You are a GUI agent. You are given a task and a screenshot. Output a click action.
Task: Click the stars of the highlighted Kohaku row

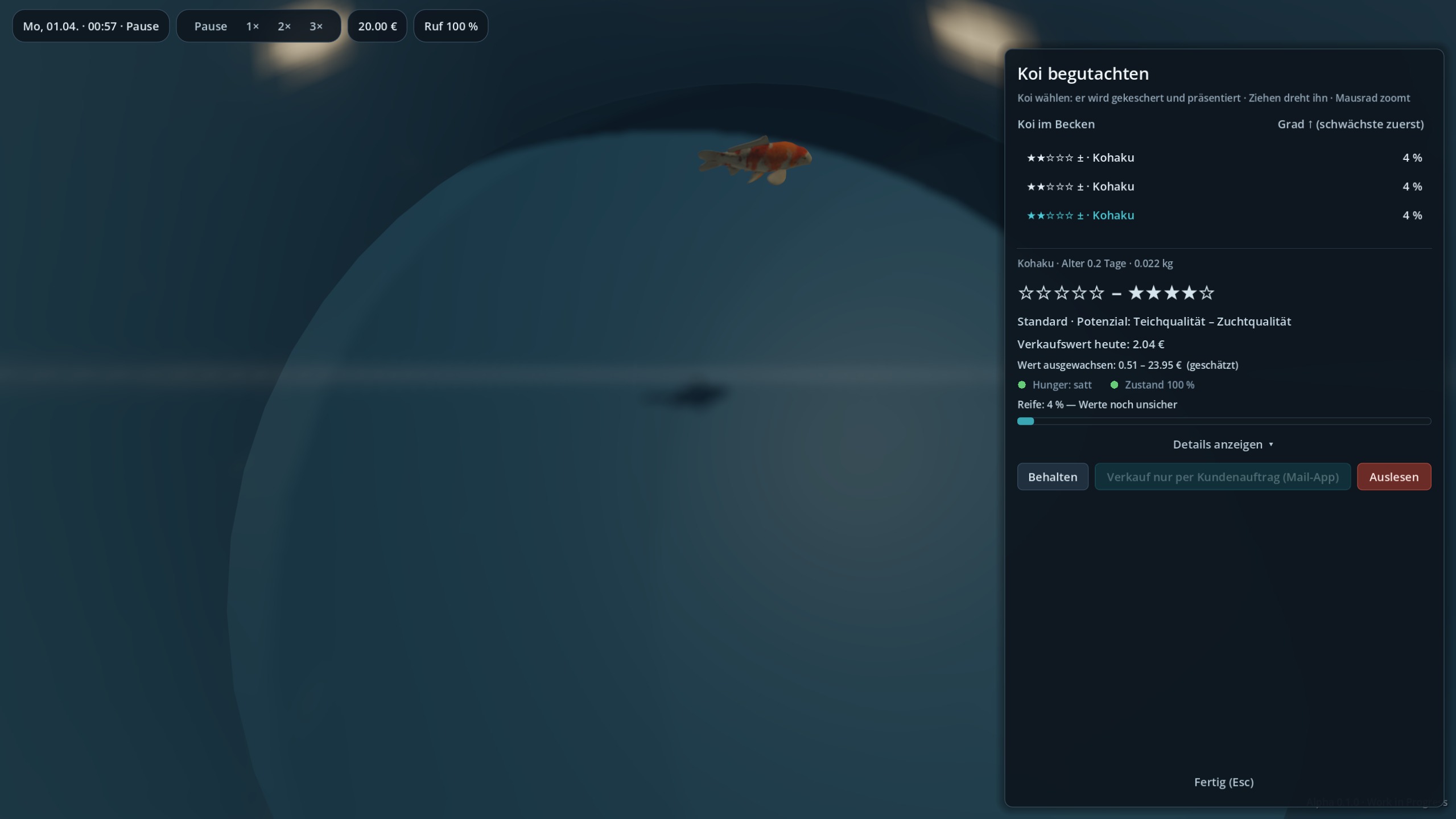coord(1050,215)
